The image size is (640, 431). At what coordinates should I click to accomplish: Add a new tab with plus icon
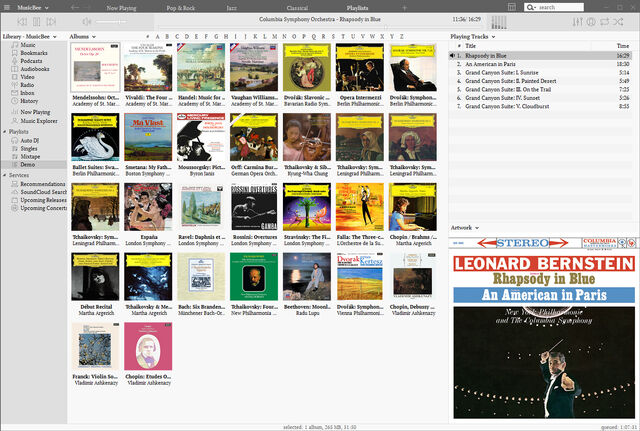[404, 7]
